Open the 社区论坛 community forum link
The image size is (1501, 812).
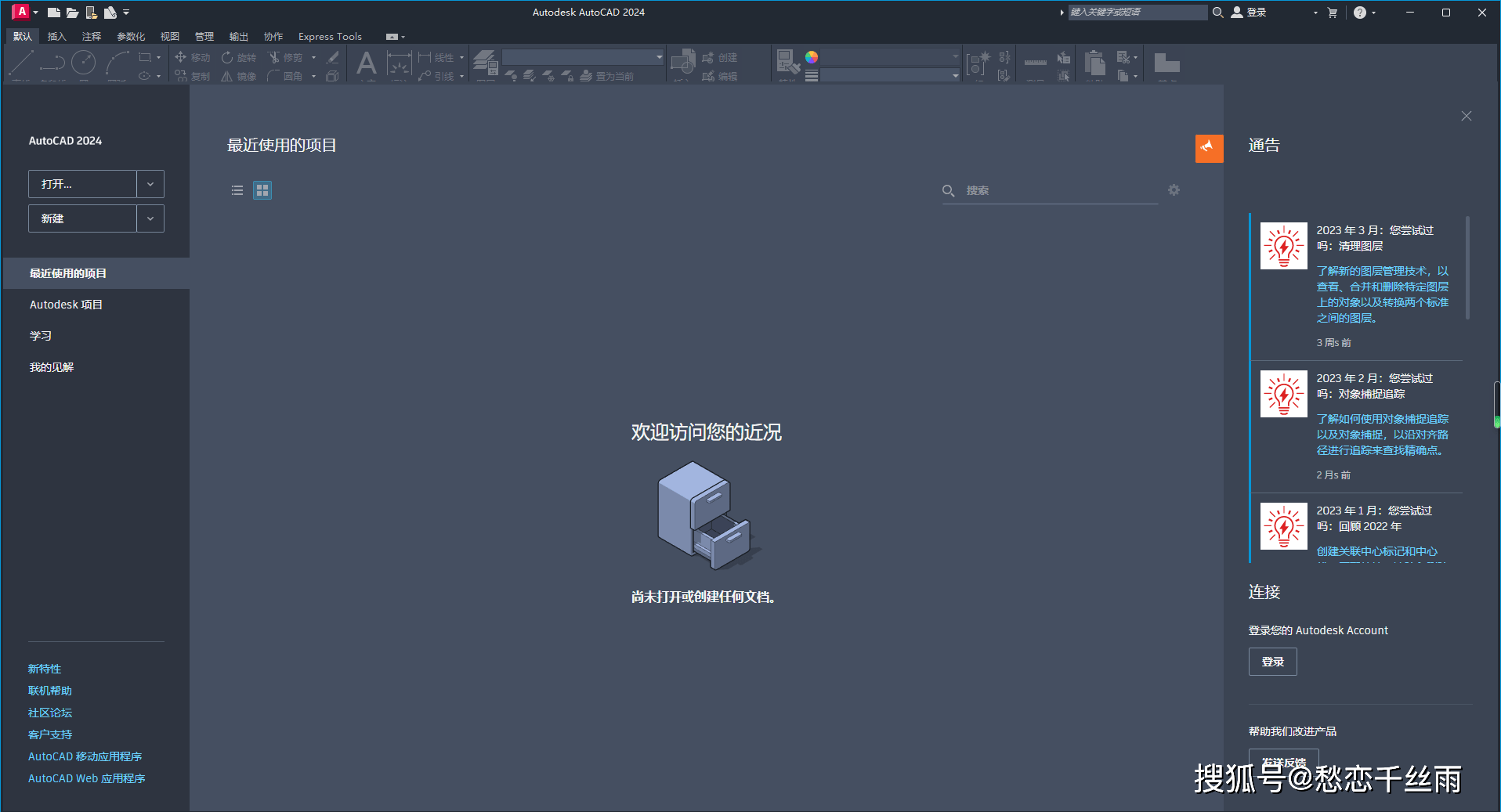click(50, 713)
